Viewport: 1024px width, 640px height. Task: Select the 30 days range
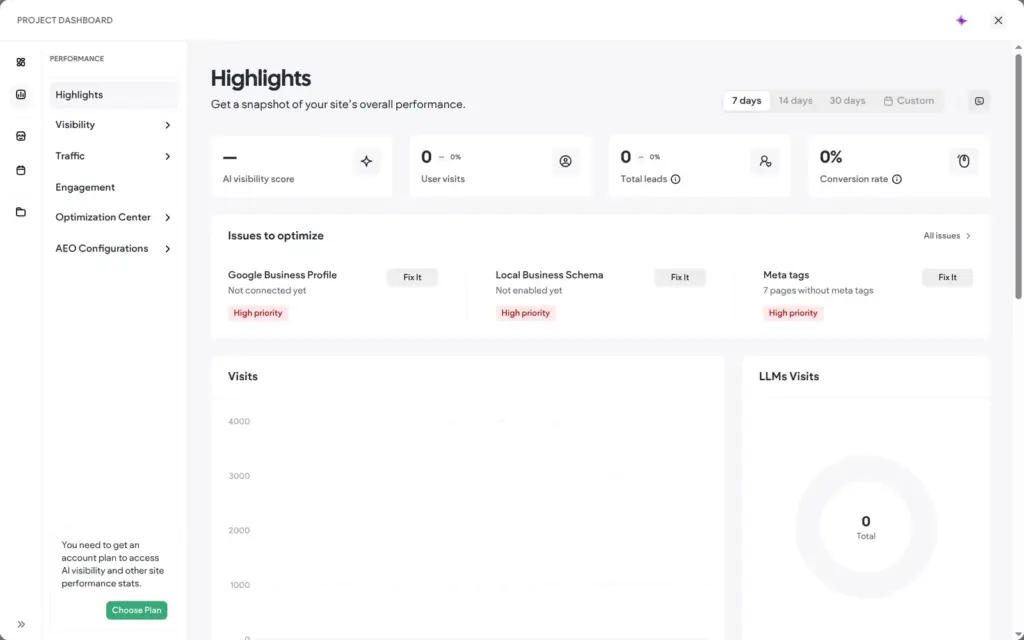(847, 101)
